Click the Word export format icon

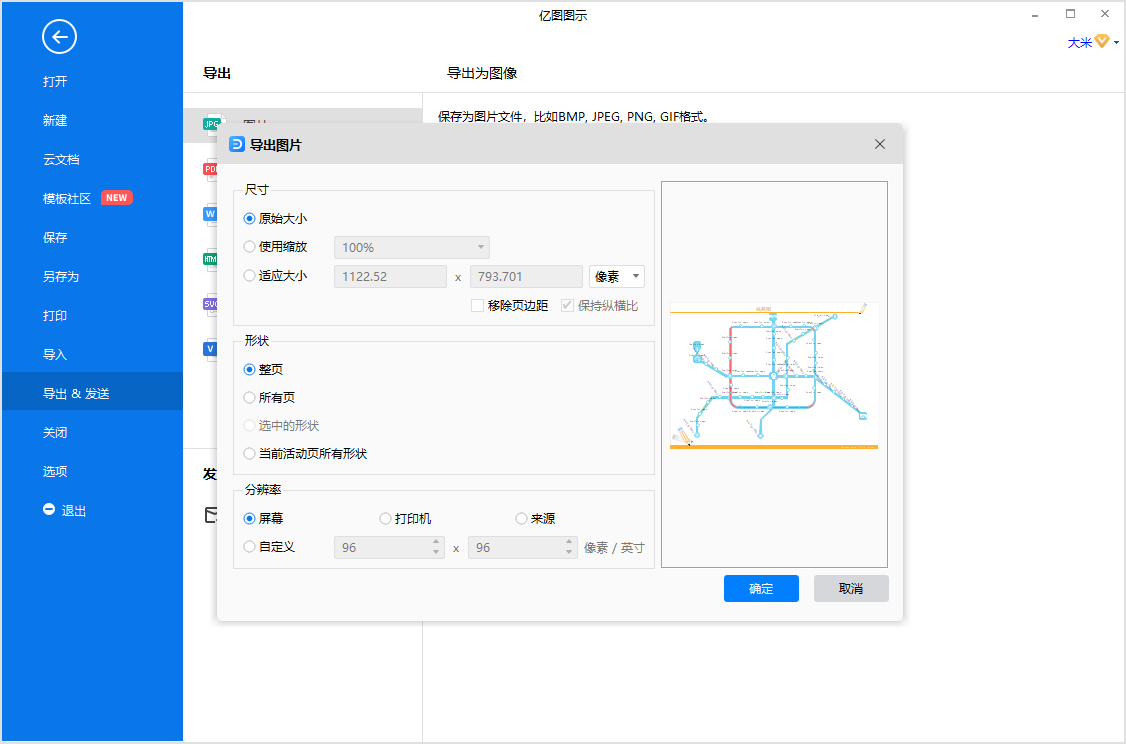(x=210, y=214)
